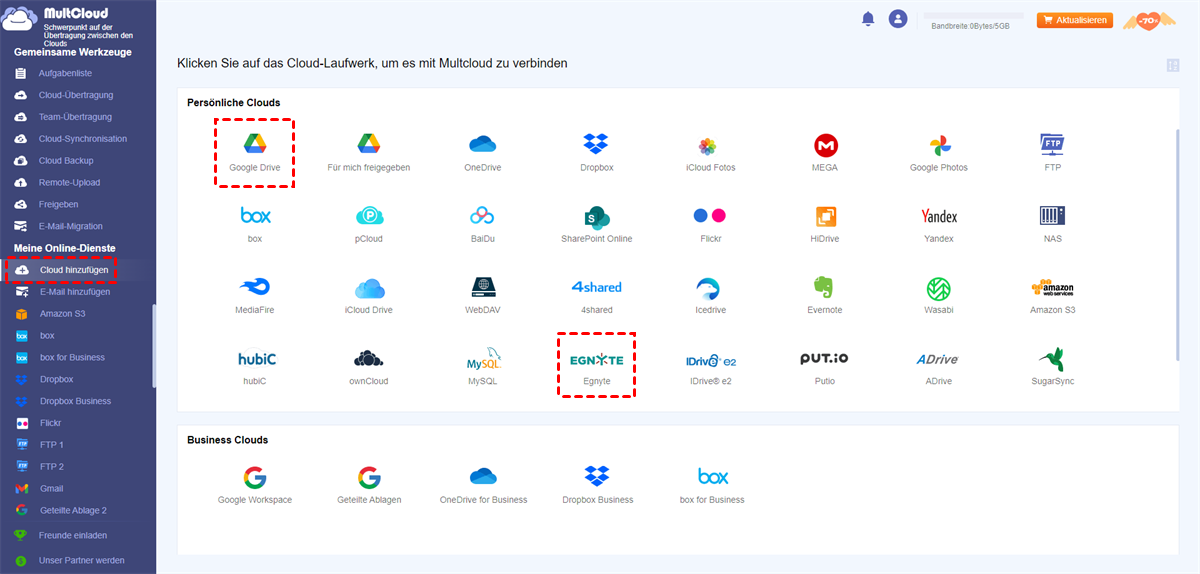The height and width of the screenshot is (574, 1200).
Task: Open the notification bell
Action: tap(868, 19)
